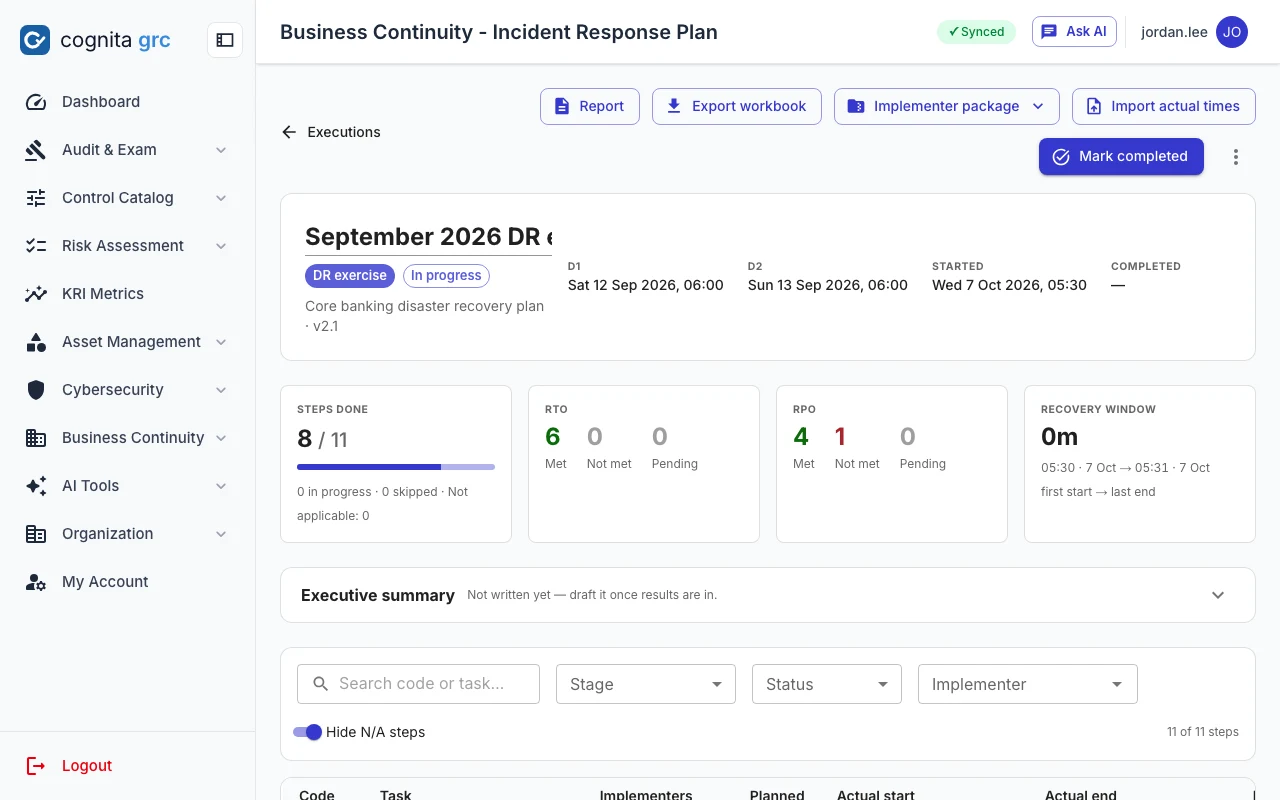The width and height of the screenshot is (1280, 800).
Task: Click the document icon on the Report button
Action: [562, 106]
